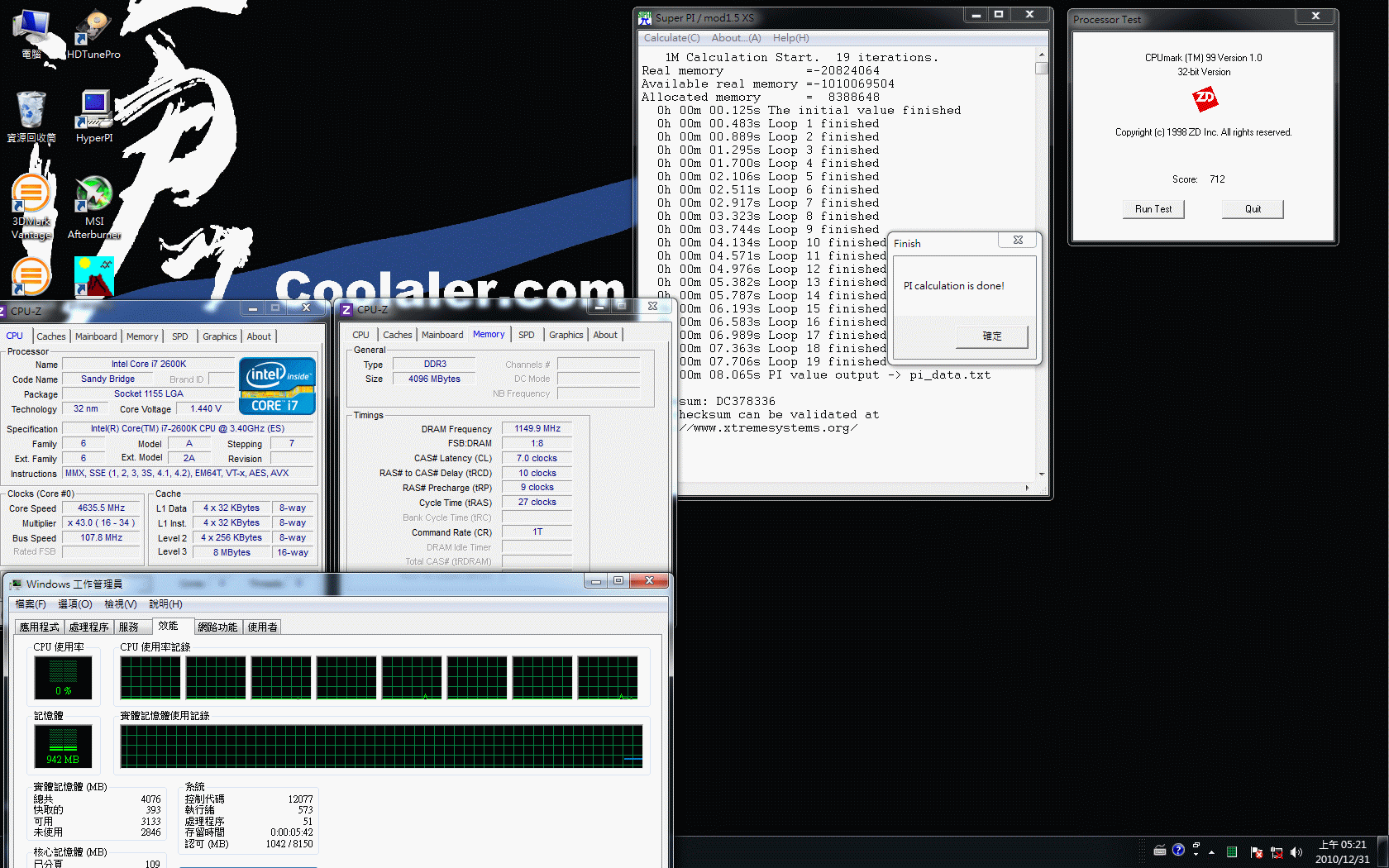Click the Core Speed 4635.5 MHz value
Screen dimensions: 1389x868
coord(102,508)
